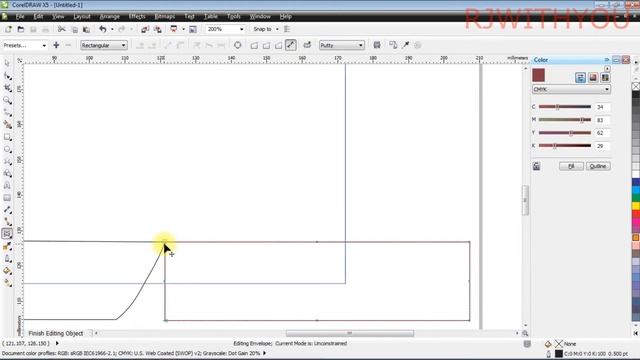Viewport: 640px width, 360px height.
Task: Open the Arrange menu
Action: 109,16
